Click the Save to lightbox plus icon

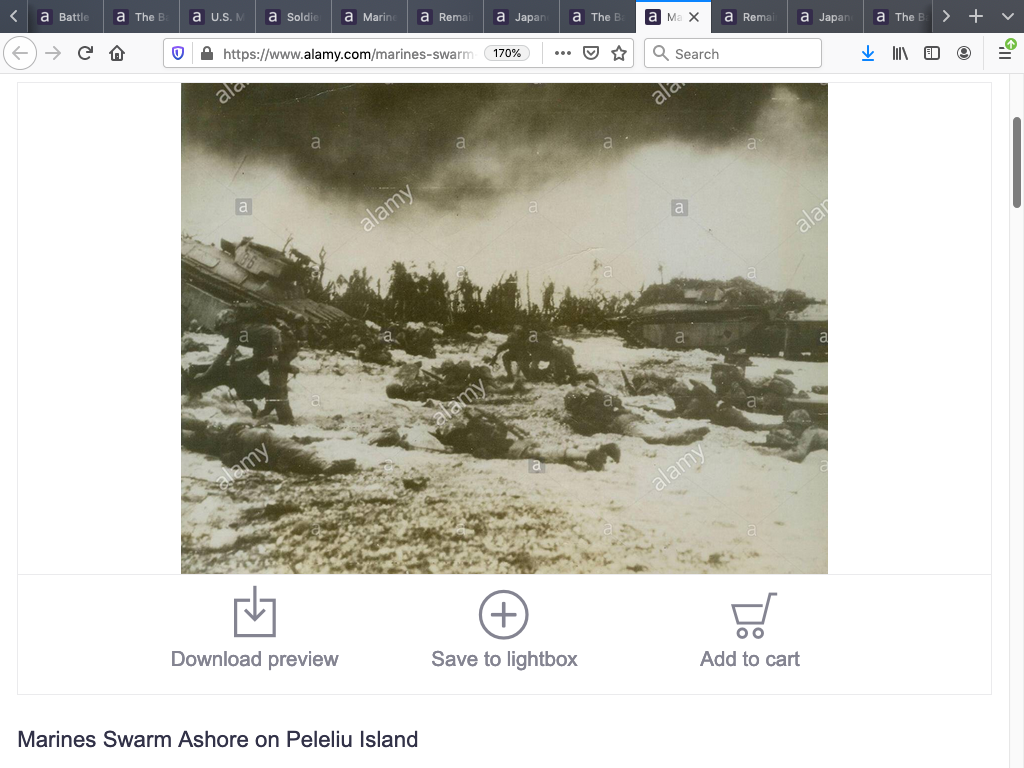(x=503, y=614)
